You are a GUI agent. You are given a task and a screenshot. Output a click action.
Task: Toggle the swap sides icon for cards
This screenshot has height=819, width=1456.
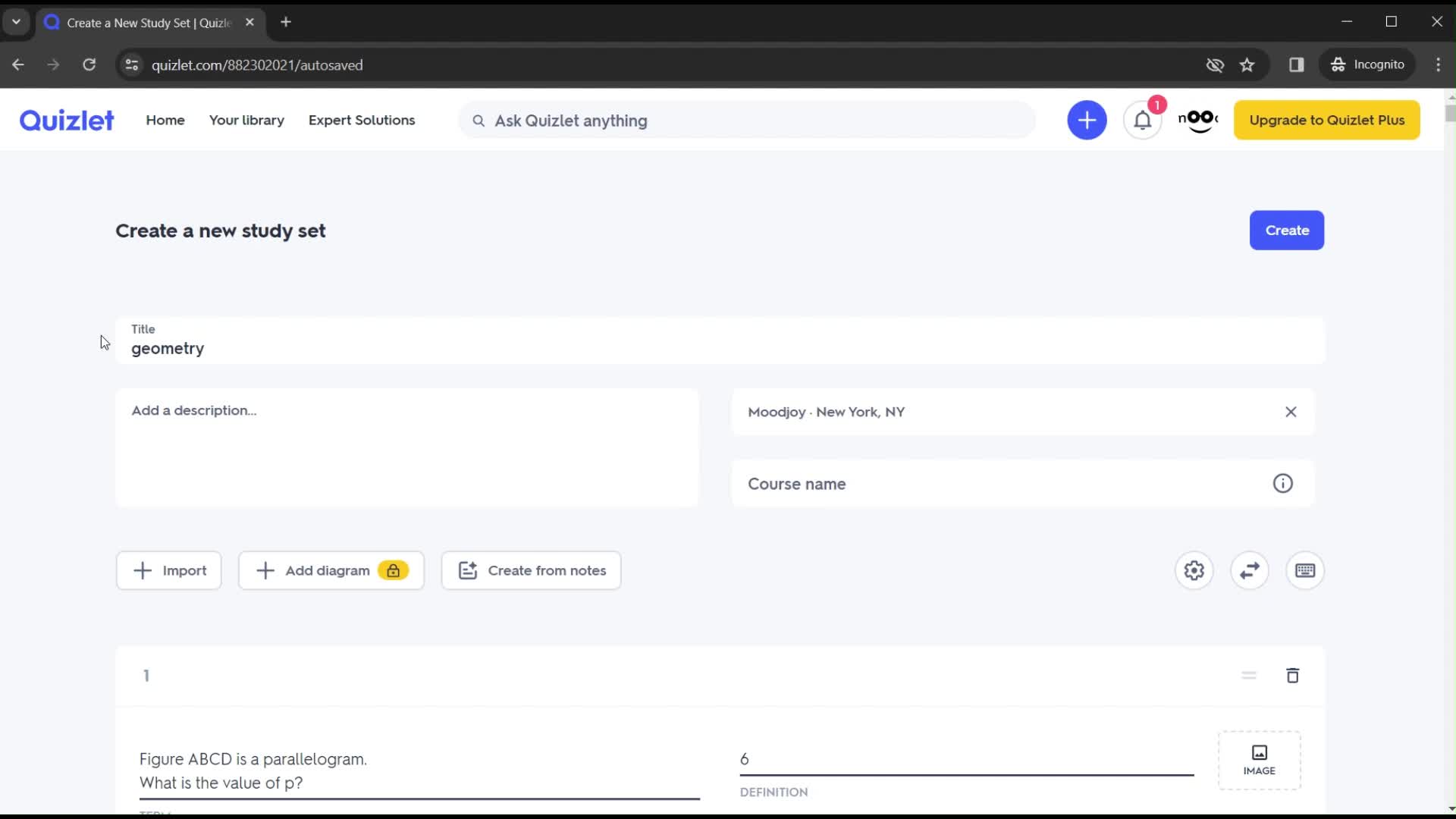pos(1250,570)
